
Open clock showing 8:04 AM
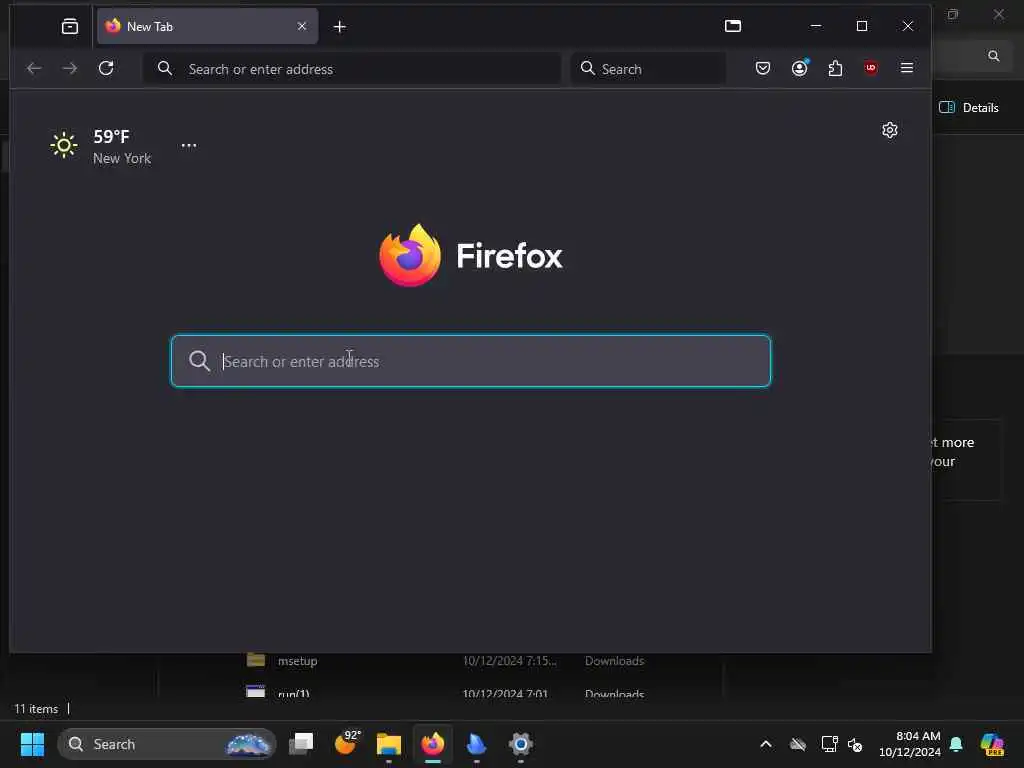(x=910, y=744)
